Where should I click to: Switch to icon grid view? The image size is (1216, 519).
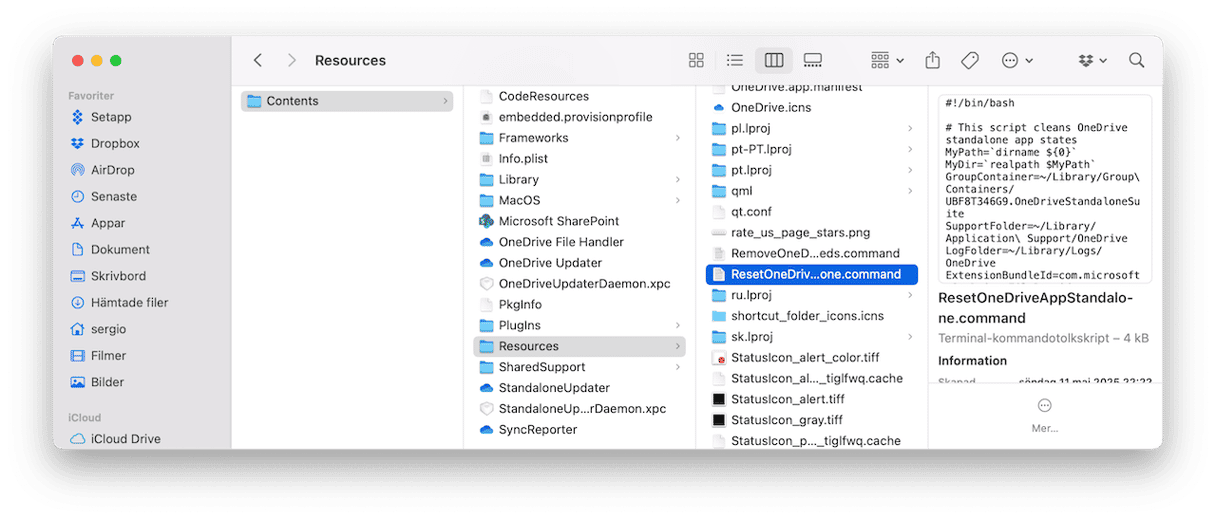click(696, 60)
